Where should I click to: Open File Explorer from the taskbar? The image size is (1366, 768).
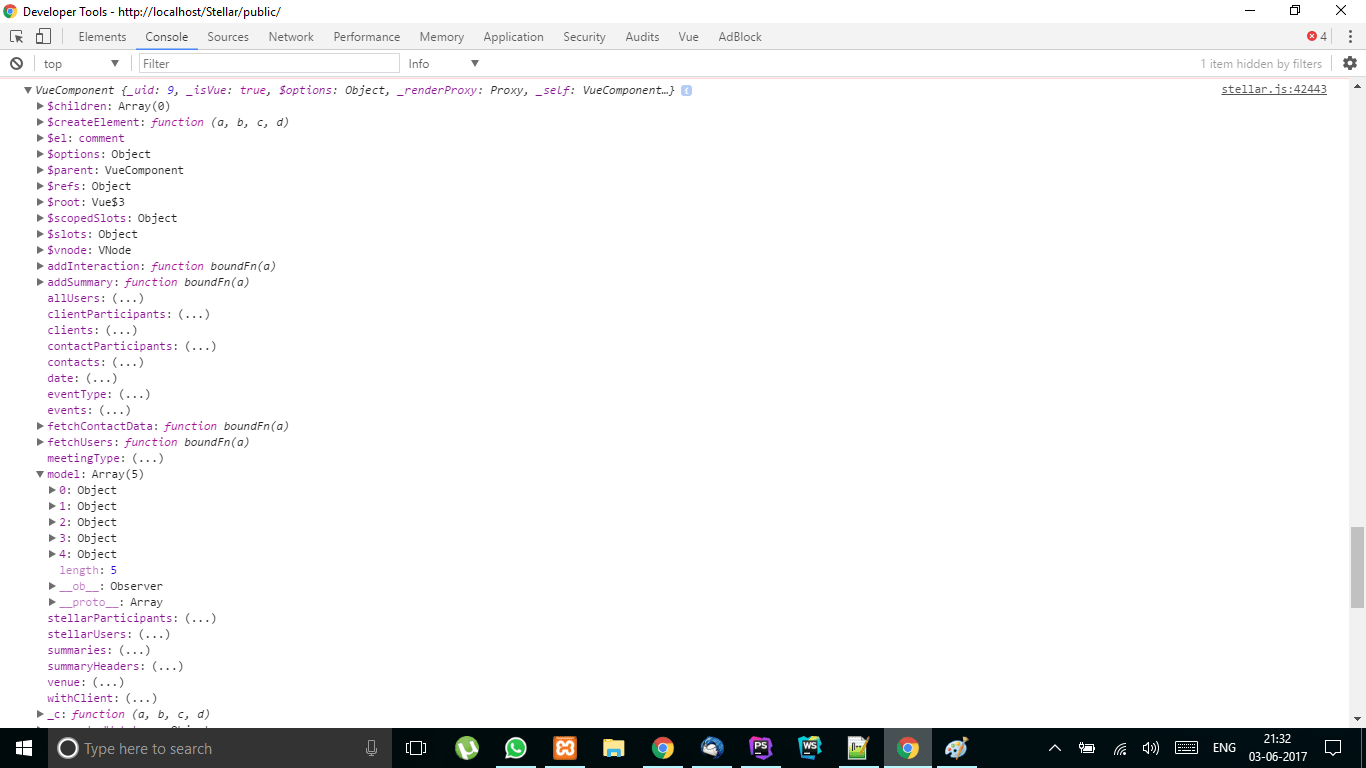point(614,748)
